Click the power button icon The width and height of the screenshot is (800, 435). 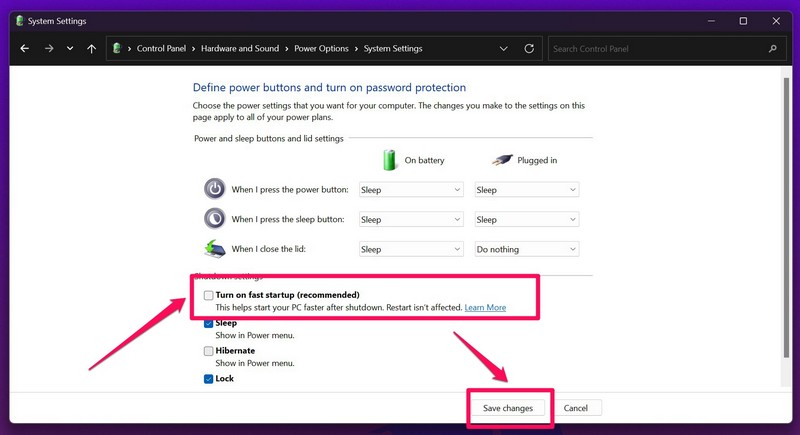pyautogui.click(x=215, y=189)
